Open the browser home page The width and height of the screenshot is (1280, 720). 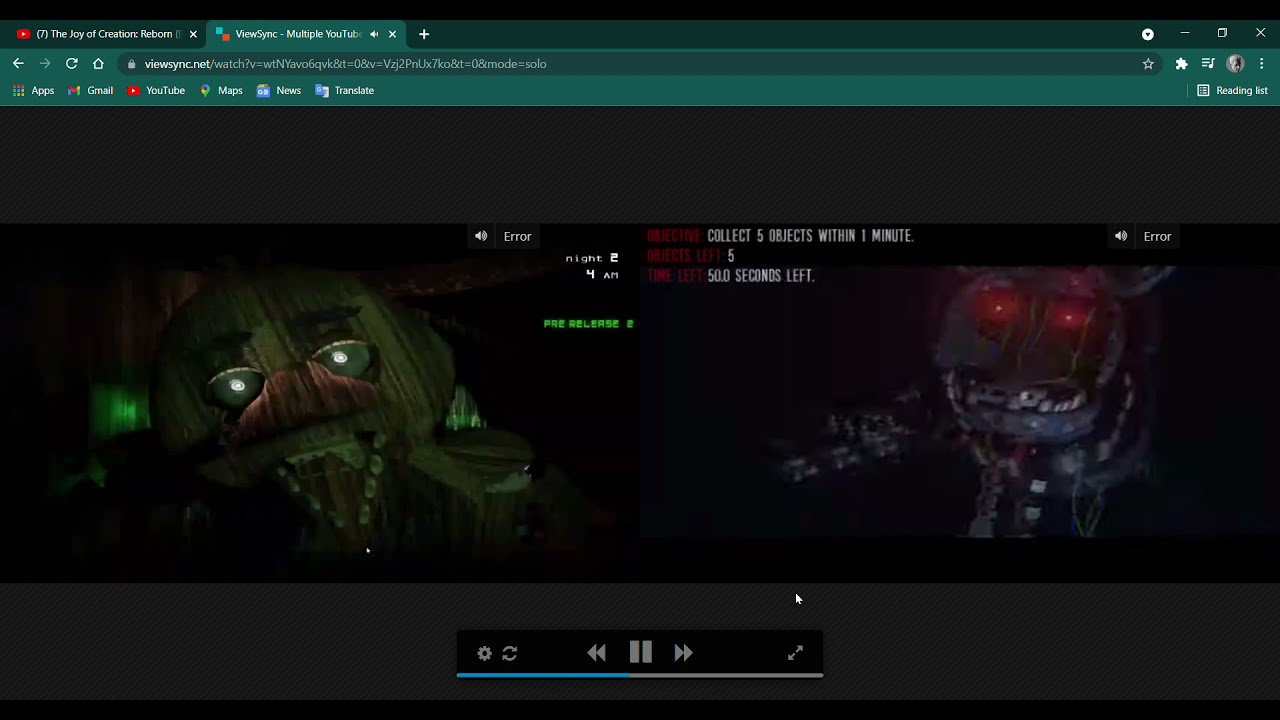(98, 63)
